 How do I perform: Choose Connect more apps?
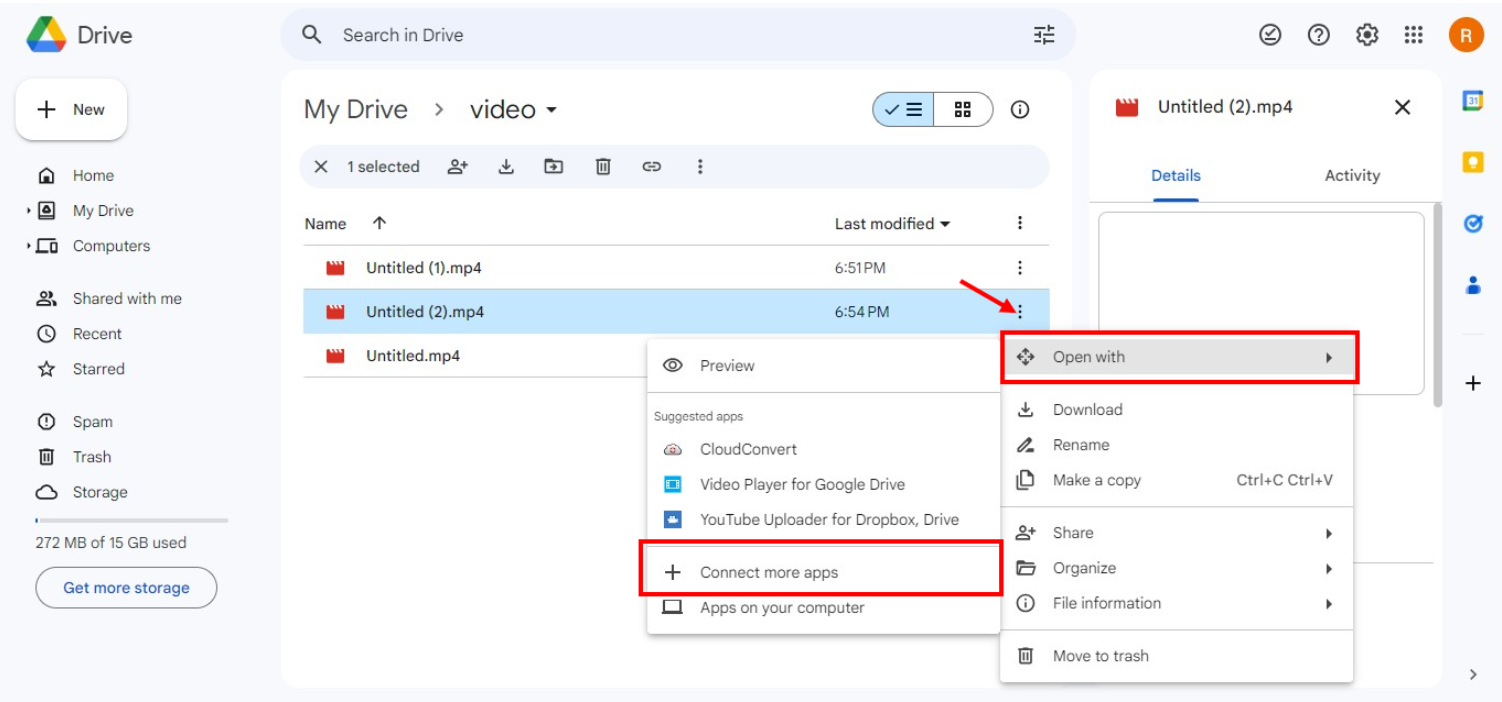[x=824, y=572]
